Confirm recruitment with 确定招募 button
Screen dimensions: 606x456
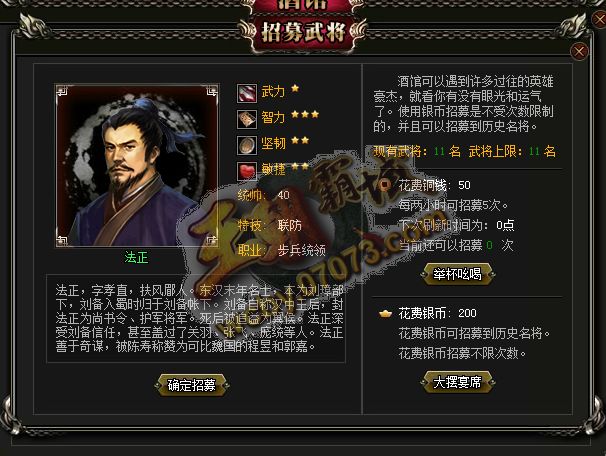click(192, 385)
